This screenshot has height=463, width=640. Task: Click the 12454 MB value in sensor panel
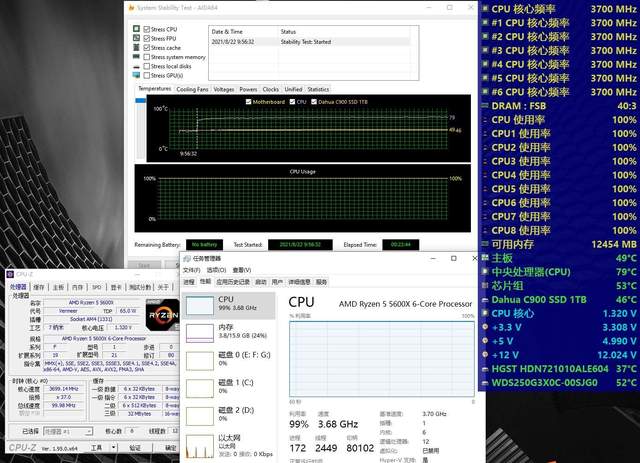click(x=613, y=244)
